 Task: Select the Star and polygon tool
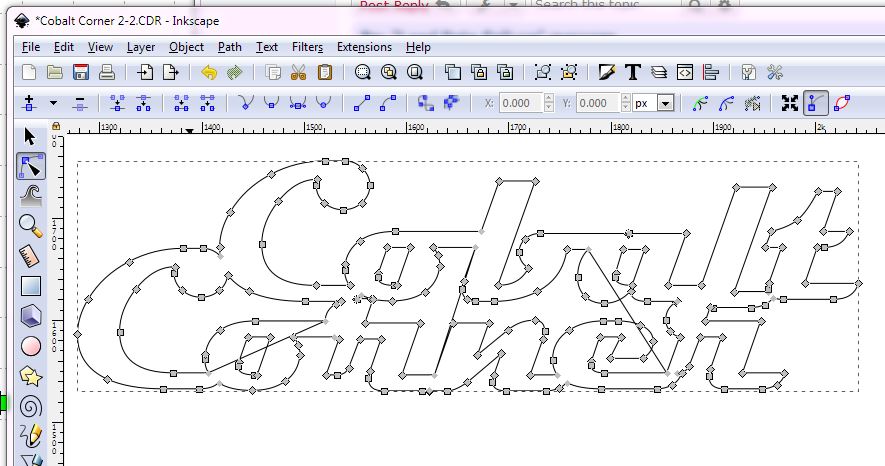30,376
